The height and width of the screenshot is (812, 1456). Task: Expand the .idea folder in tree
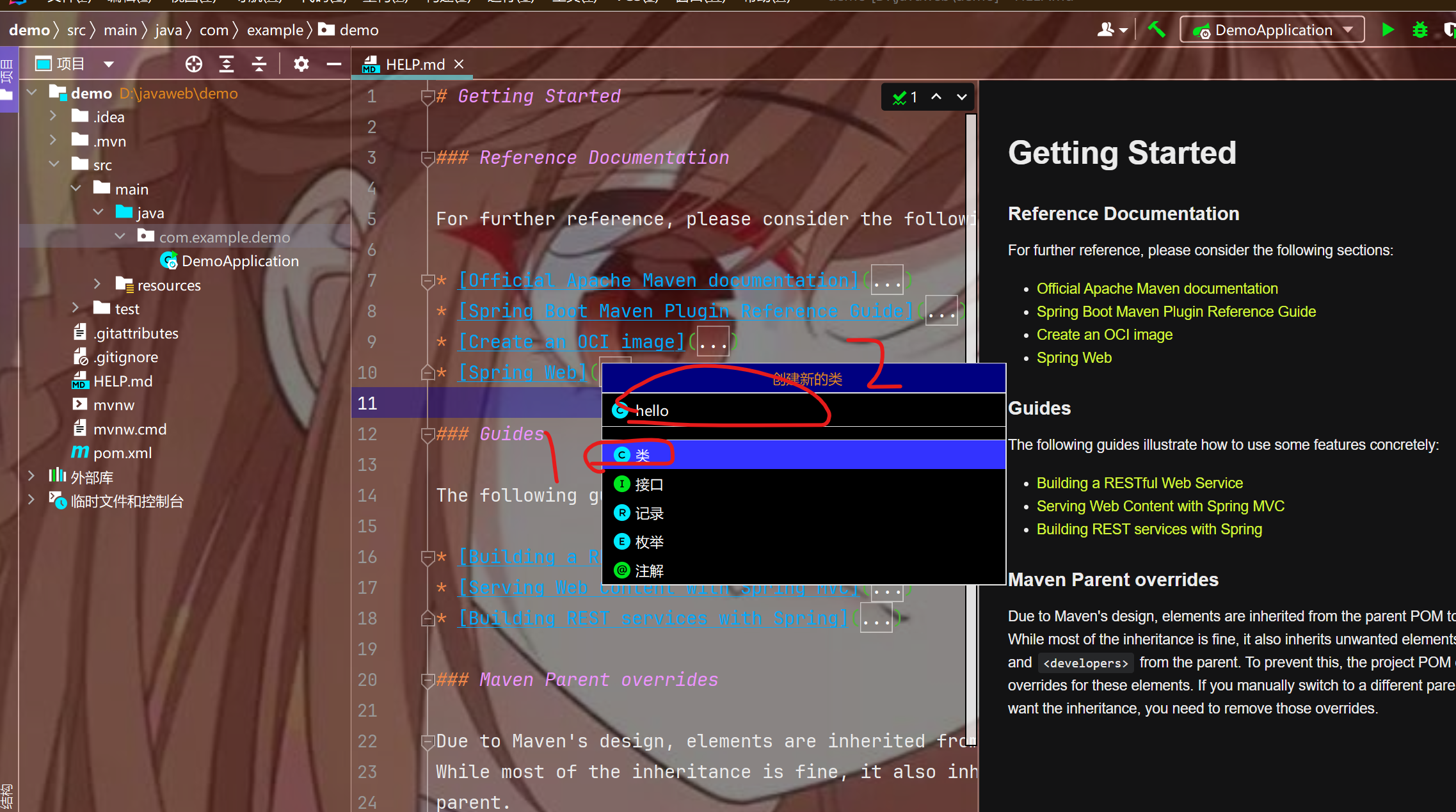click(54, 116)
